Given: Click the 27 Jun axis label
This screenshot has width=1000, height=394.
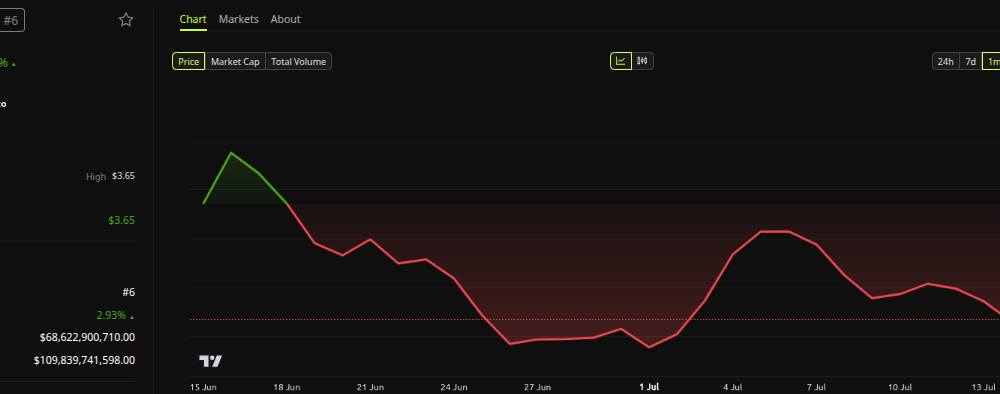Looking at the screenshot, I should point(538,387).
